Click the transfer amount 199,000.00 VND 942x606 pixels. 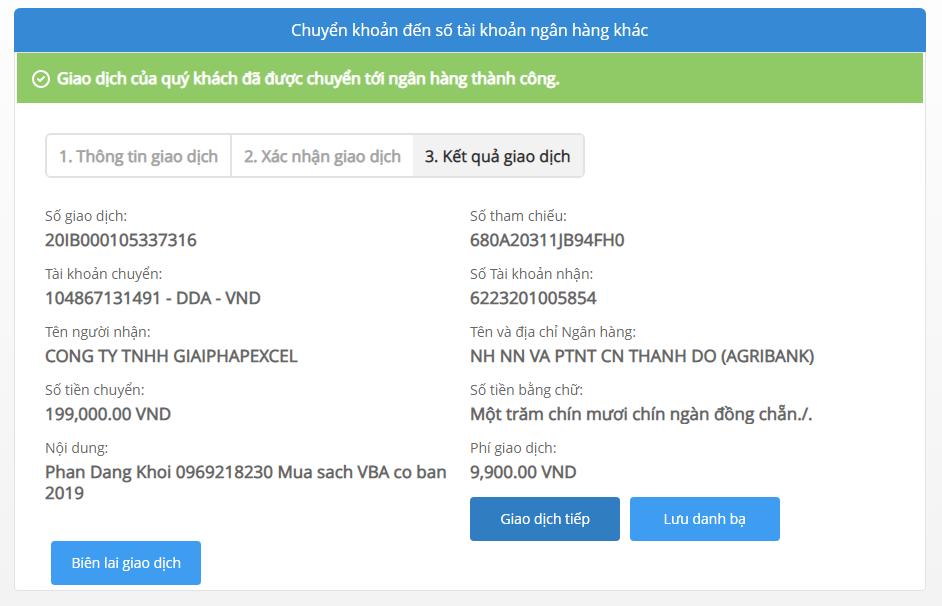click(x=108, y=414)
